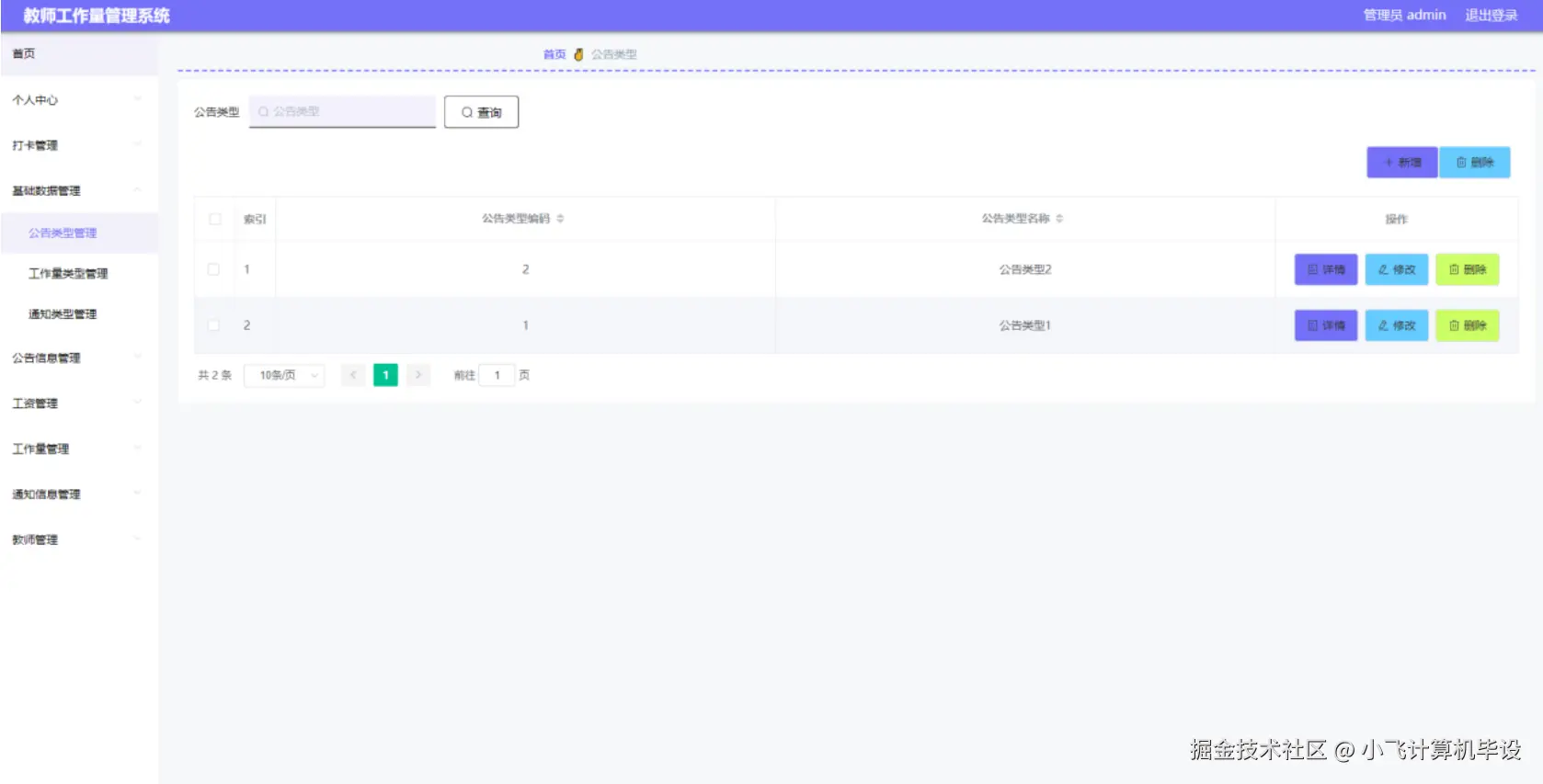Click 删除 for 公告类型1 row
Screen dimensions: 1543x784
tap(1467, 325)
